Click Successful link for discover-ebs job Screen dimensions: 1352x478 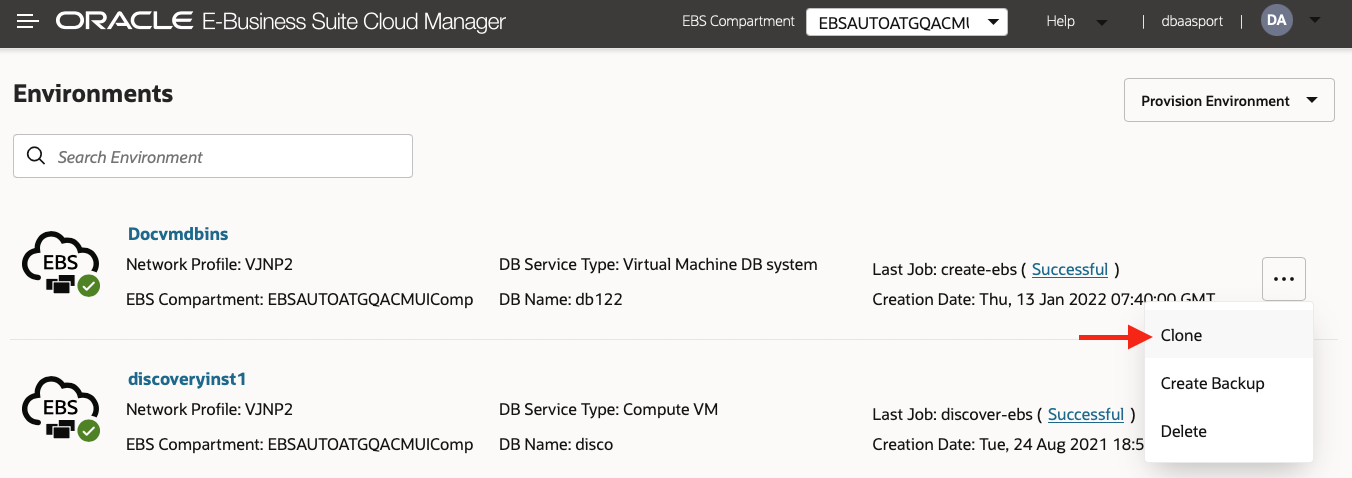1085,414
